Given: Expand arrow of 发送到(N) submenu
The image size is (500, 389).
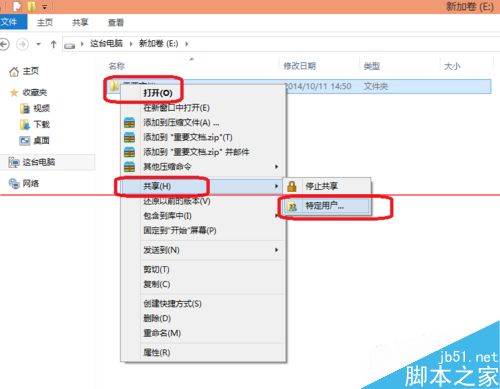Looking at the screenshot, I should tap(276, 250).
